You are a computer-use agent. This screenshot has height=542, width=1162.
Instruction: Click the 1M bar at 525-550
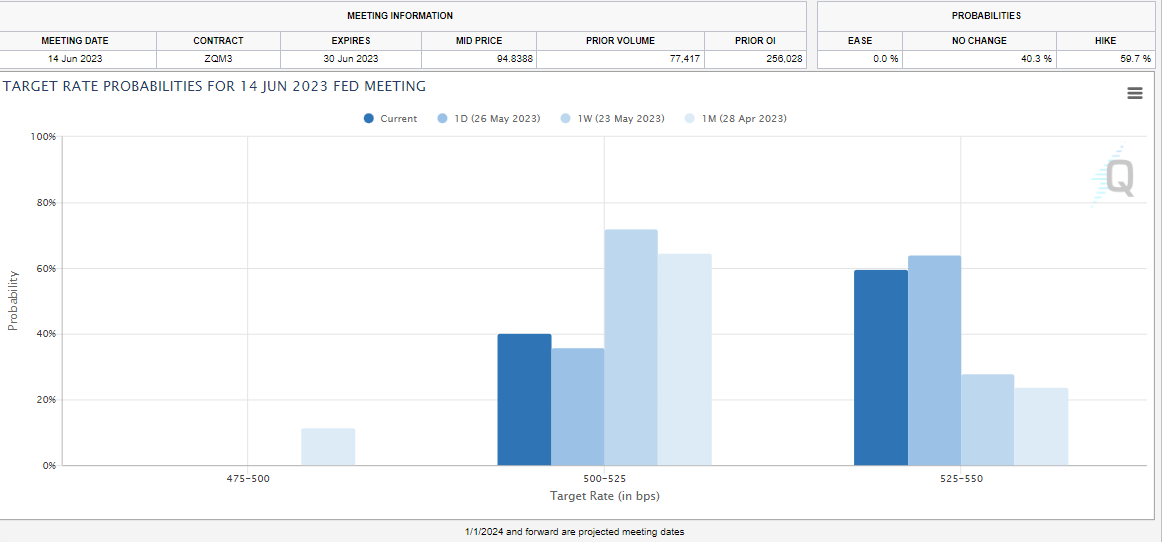tap(1041, 426)
